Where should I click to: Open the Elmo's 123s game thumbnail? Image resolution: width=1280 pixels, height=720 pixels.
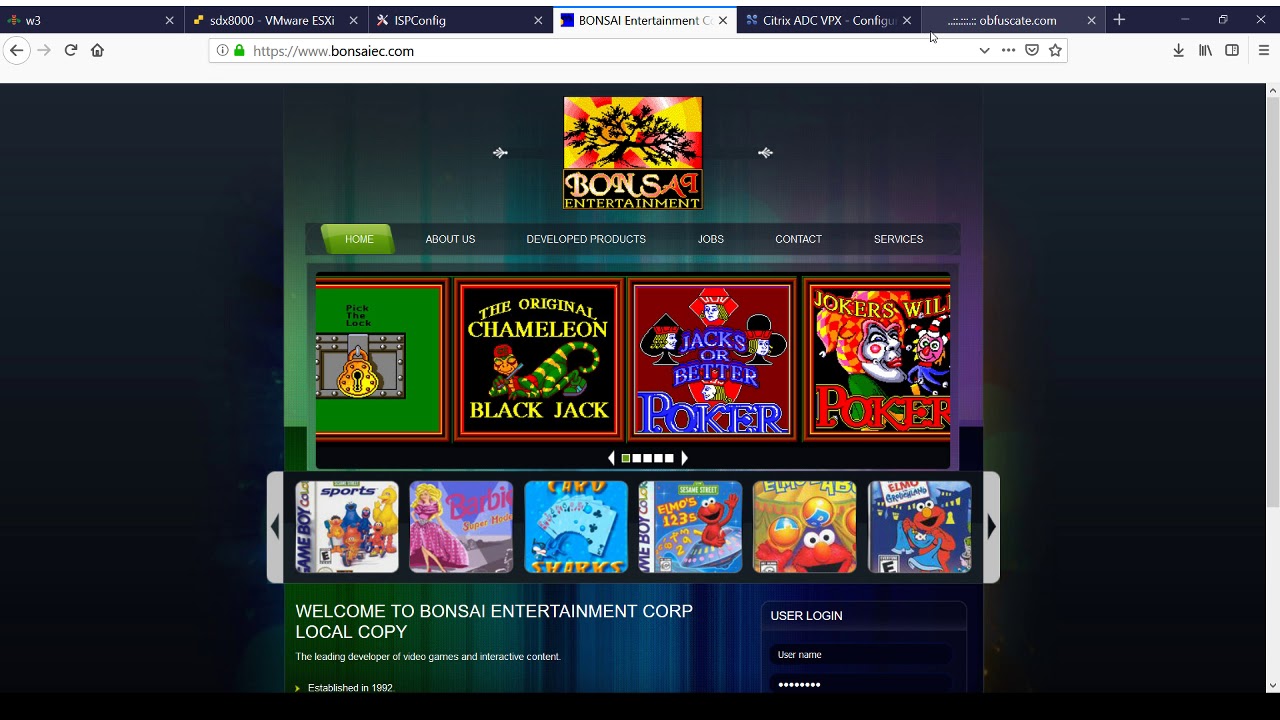pyautogui.click(x=690, y=527)
